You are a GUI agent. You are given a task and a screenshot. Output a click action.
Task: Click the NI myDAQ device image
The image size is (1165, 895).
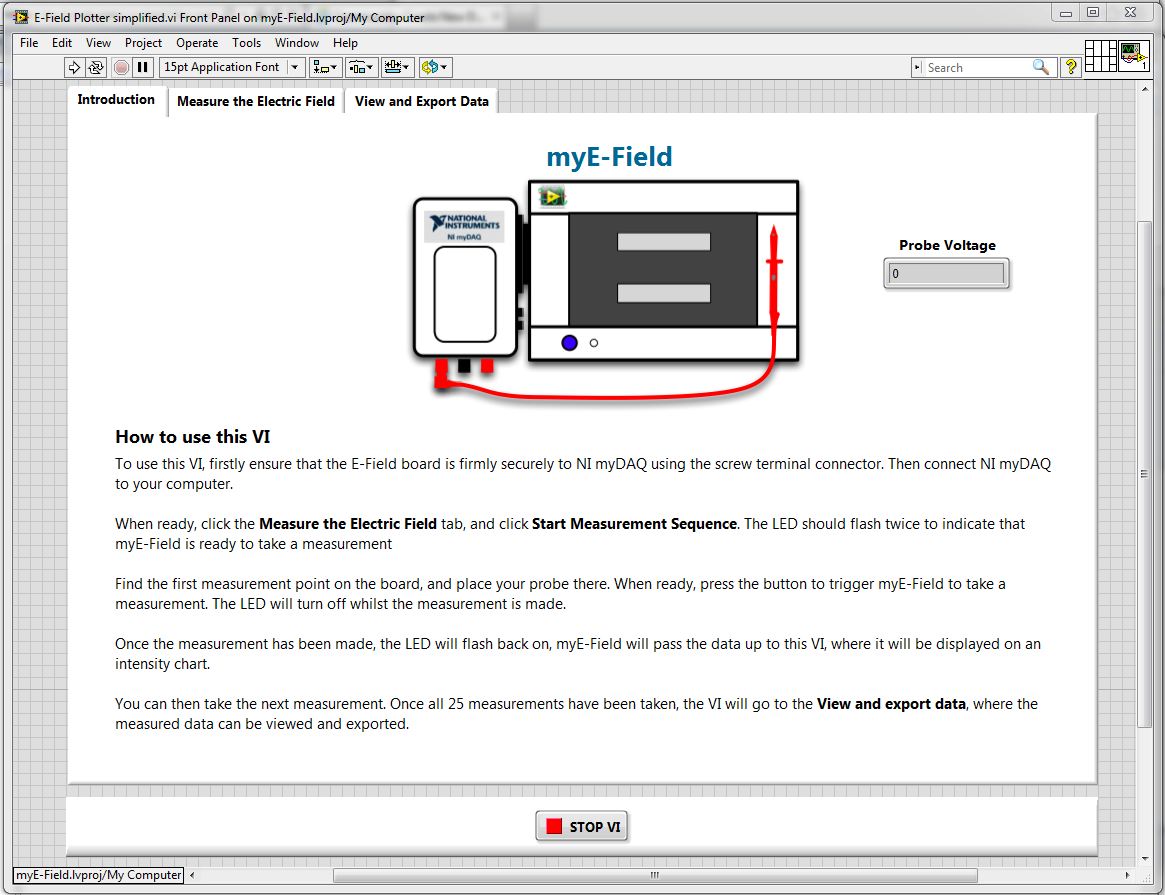coord(466,277)
